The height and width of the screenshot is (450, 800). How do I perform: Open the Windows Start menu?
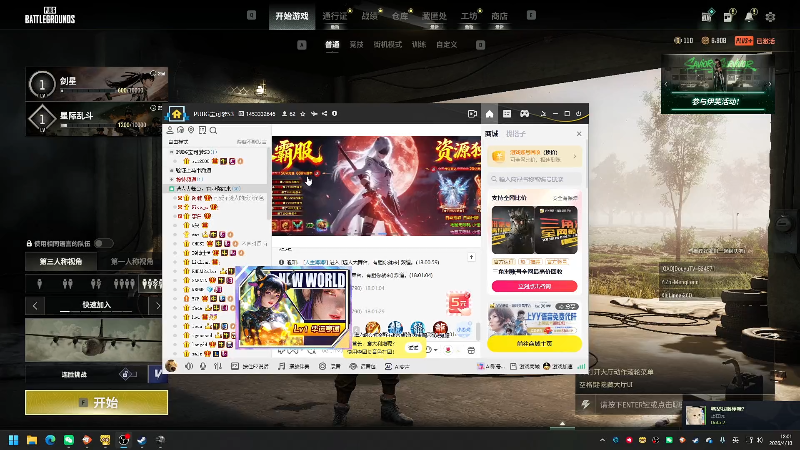pos(14,440)
